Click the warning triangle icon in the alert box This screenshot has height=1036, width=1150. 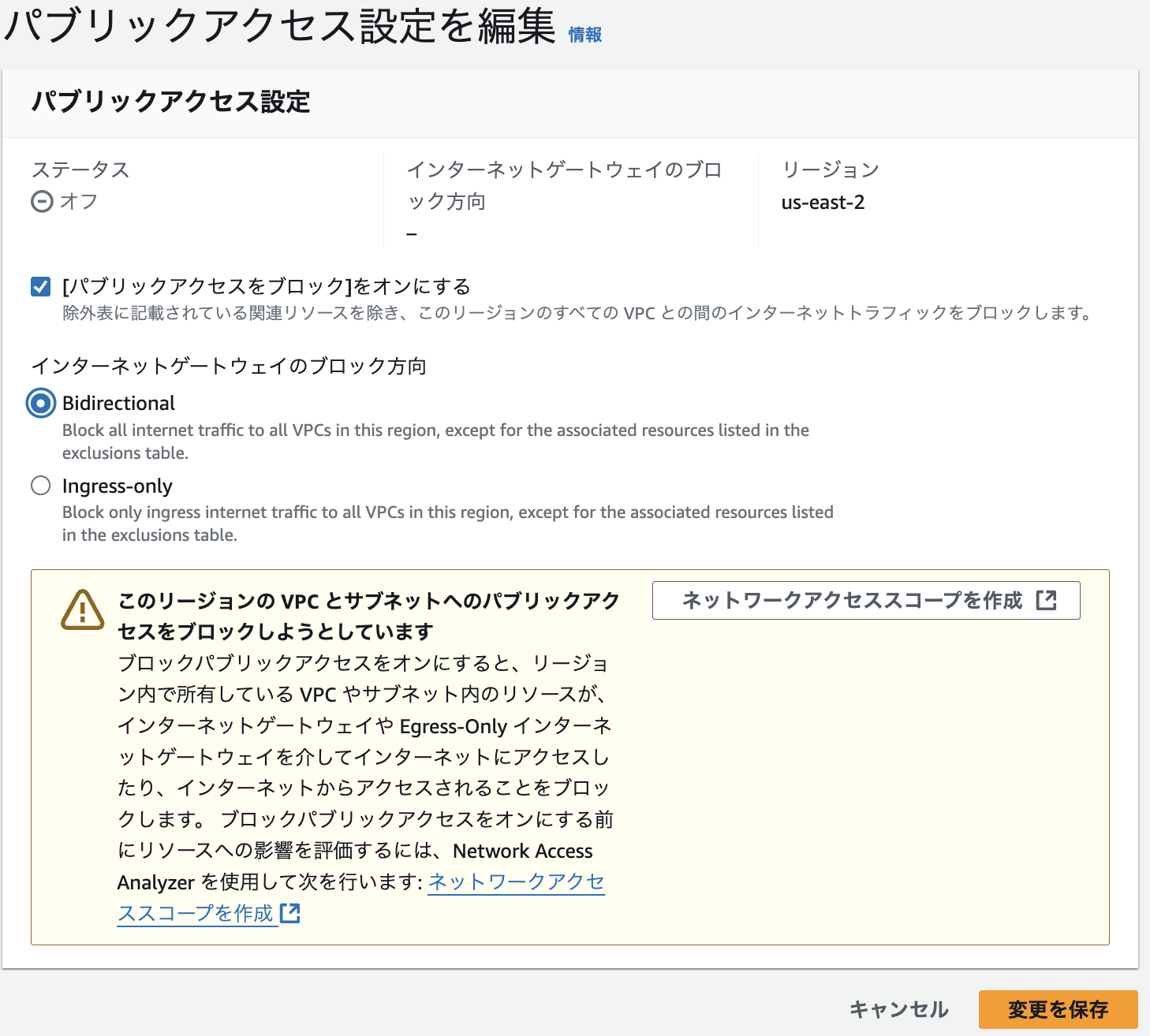tap(82, 609)
